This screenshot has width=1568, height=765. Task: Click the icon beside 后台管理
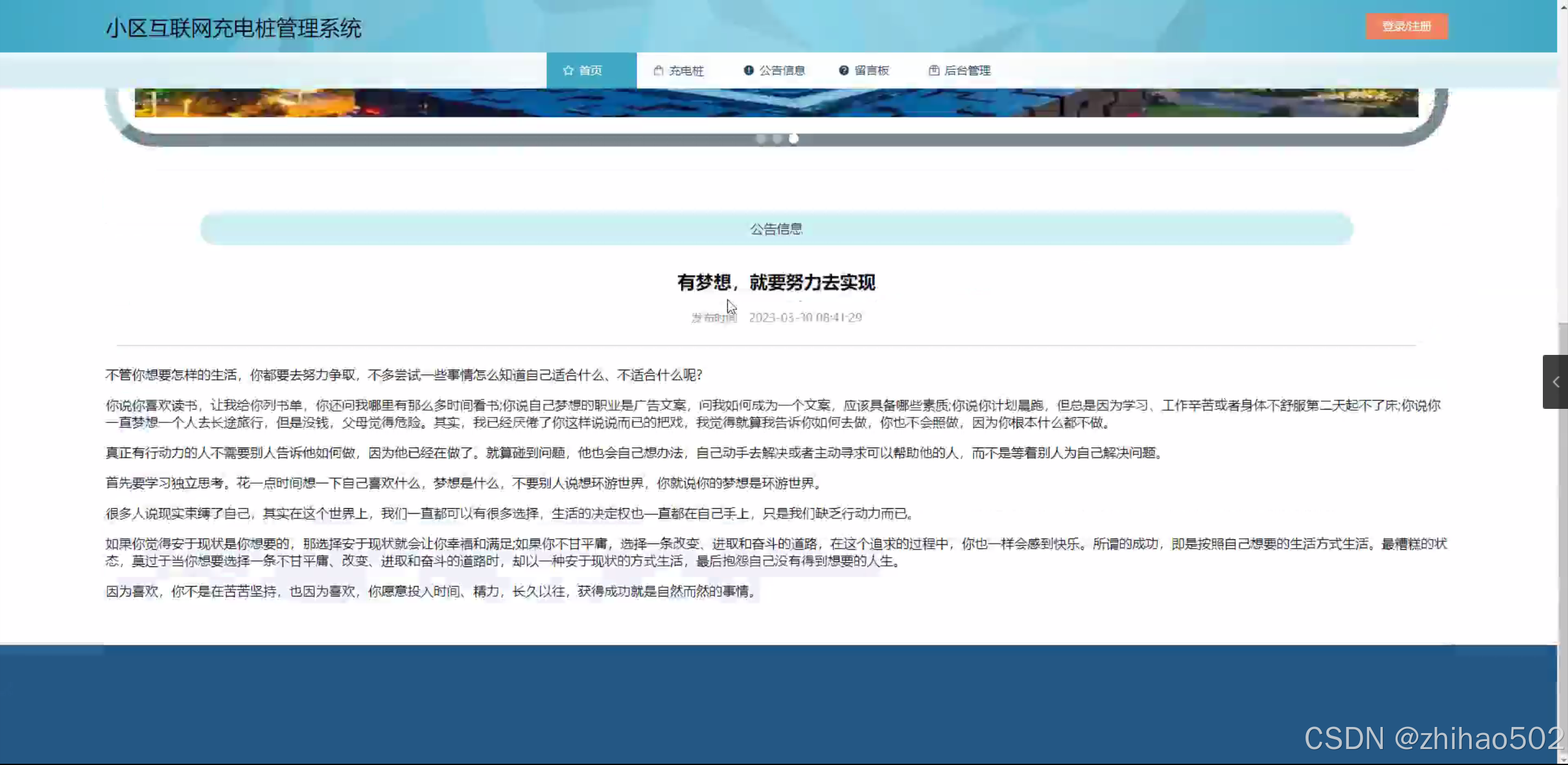933,70
